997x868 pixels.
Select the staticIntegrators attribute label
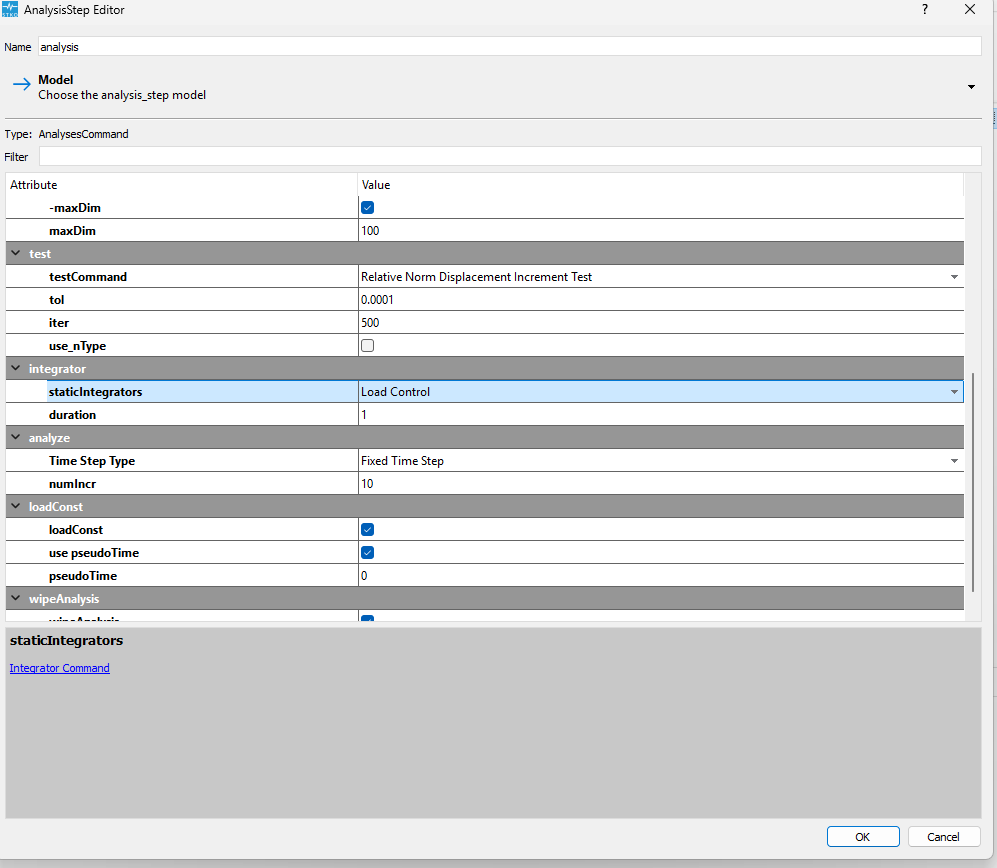coord(95,392)
